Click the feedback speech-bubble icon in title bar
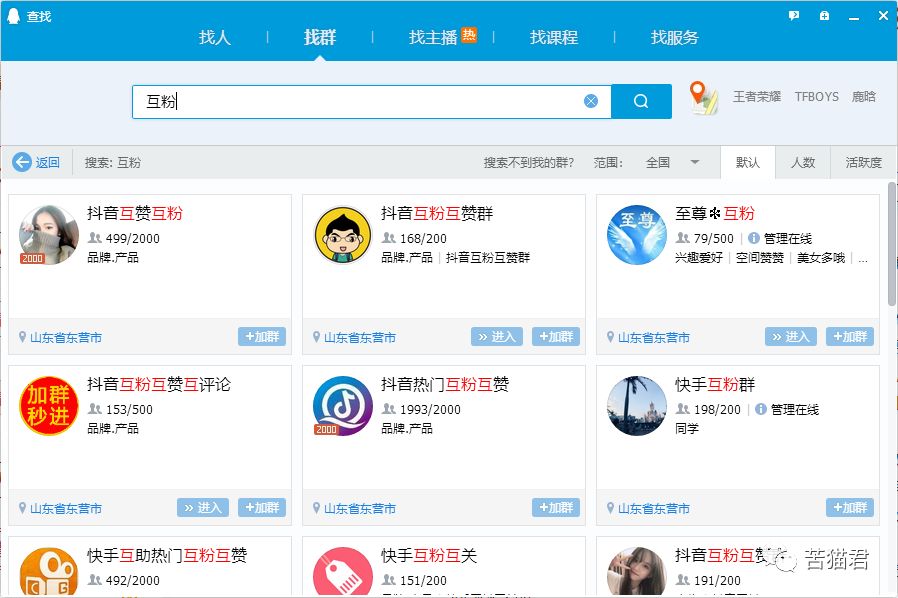This screenshot has width=898, height=598. tap(793, 15)
